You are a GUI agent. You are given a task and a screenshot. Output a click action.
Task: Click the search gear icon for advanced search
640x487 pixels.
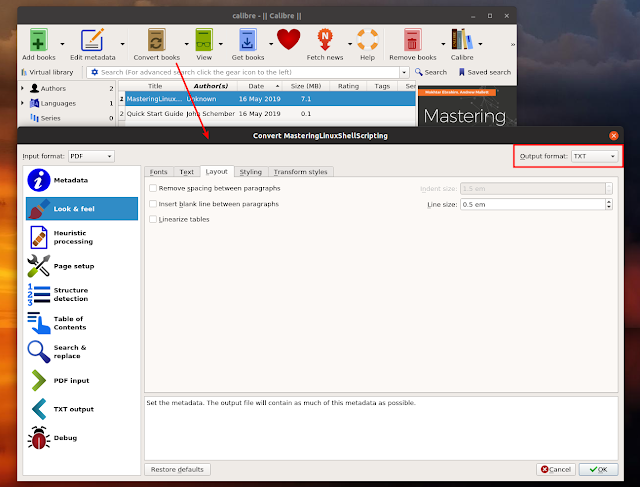pos(95,72)
